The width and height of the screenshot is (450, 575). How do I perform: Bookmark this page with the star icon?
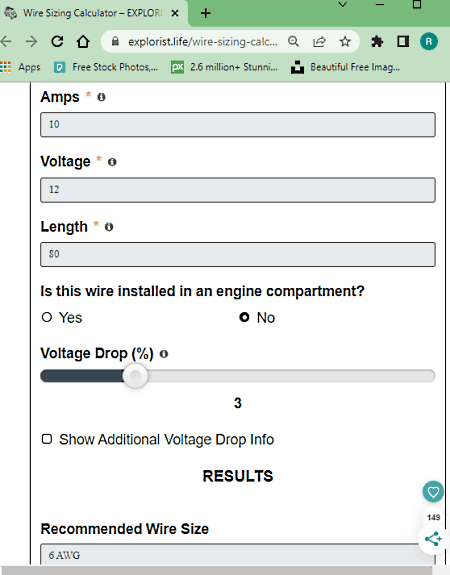[345, 42]
